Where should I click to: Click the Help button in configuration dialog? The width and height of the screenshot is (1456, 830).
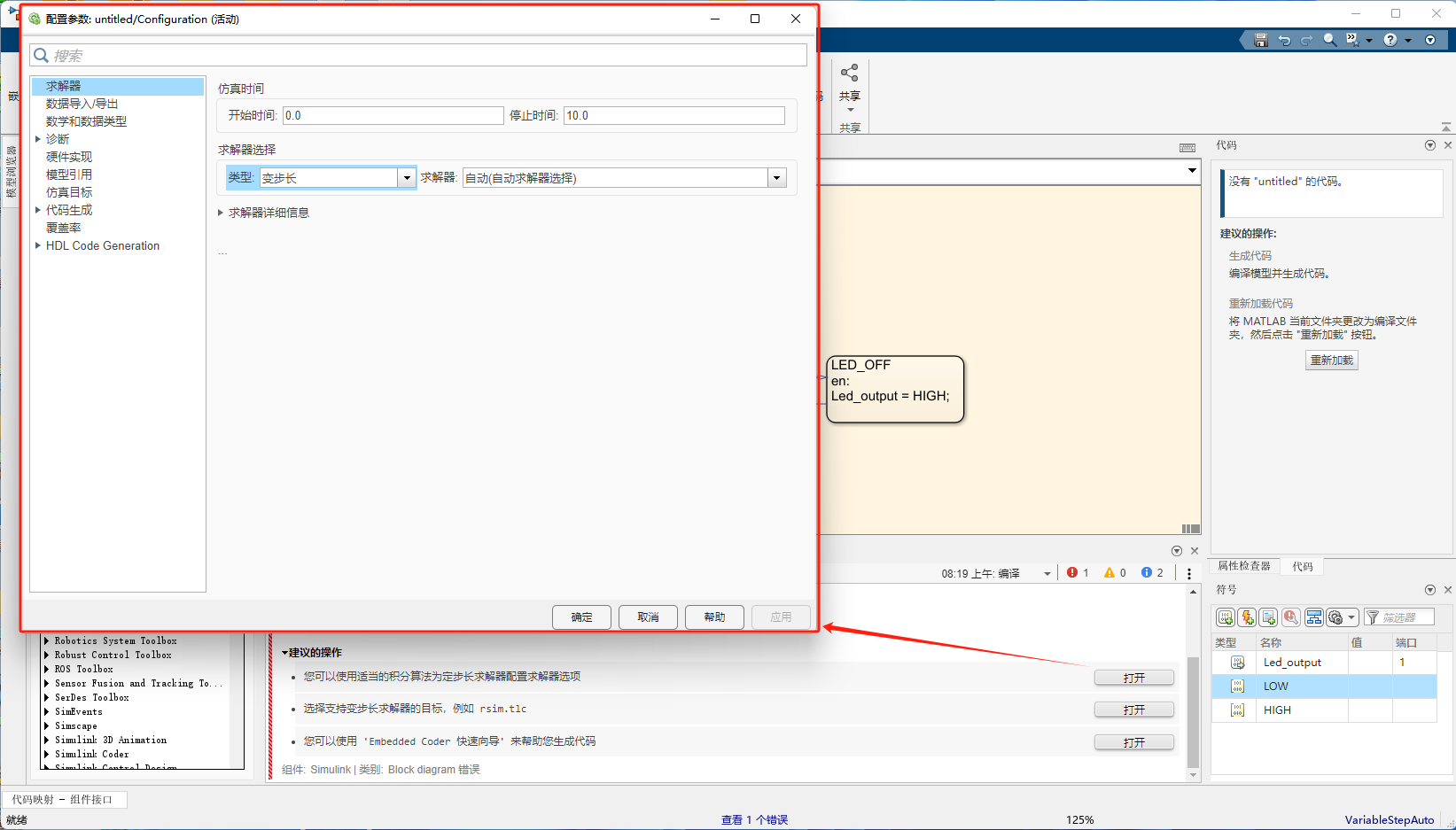tap(714, 617)
